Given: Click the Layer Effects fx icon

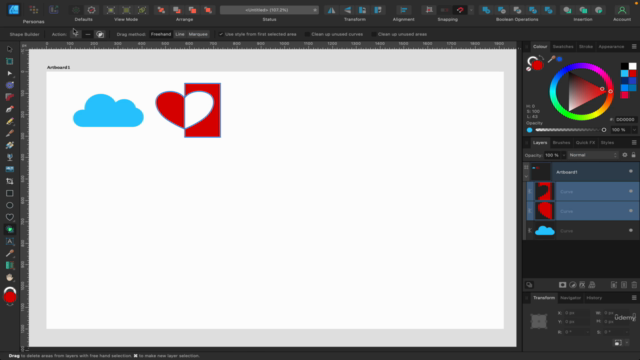Looking at the screenshot, I should (582, 285).
